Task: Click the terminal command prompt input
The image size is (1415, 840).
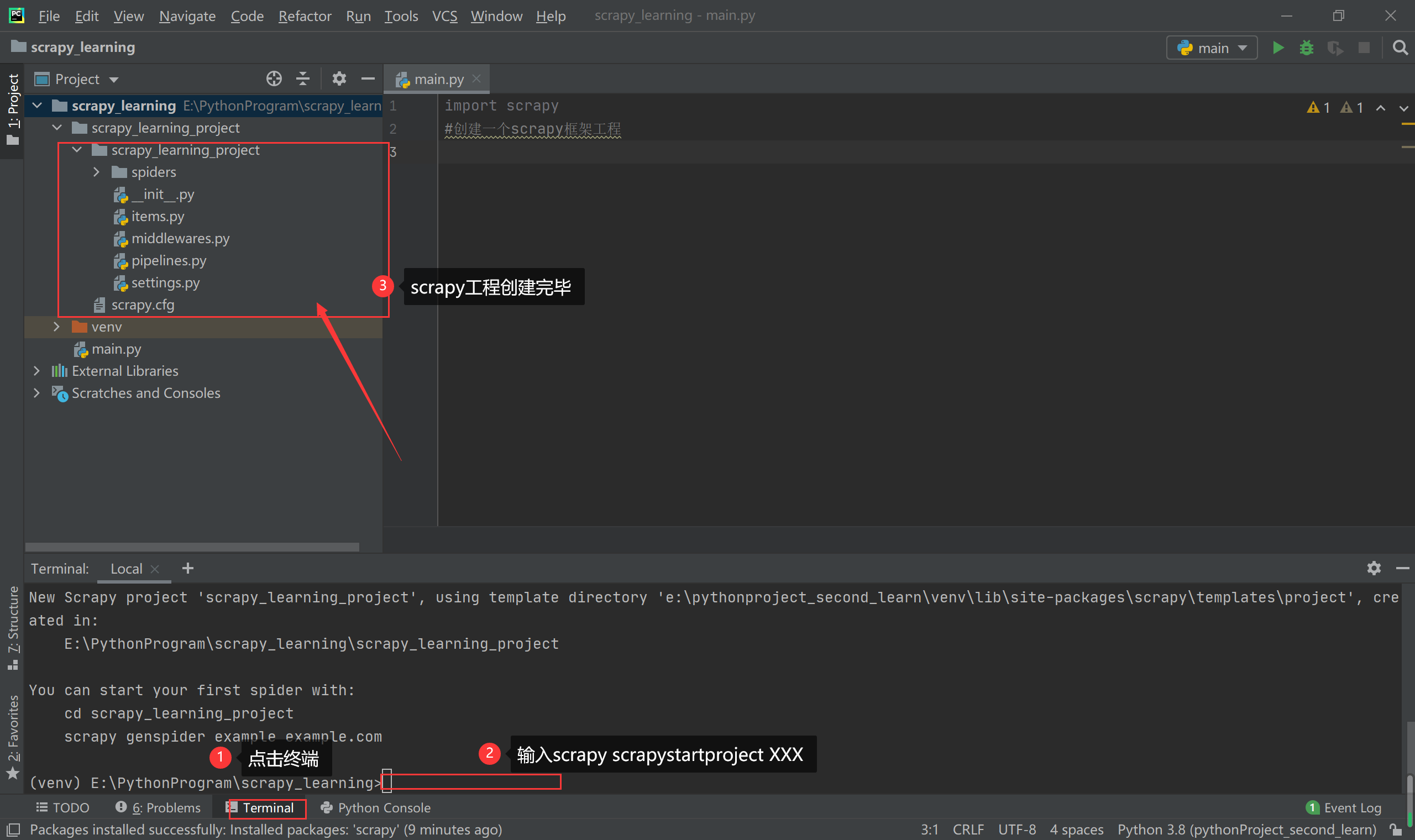Action: point(471,782)
